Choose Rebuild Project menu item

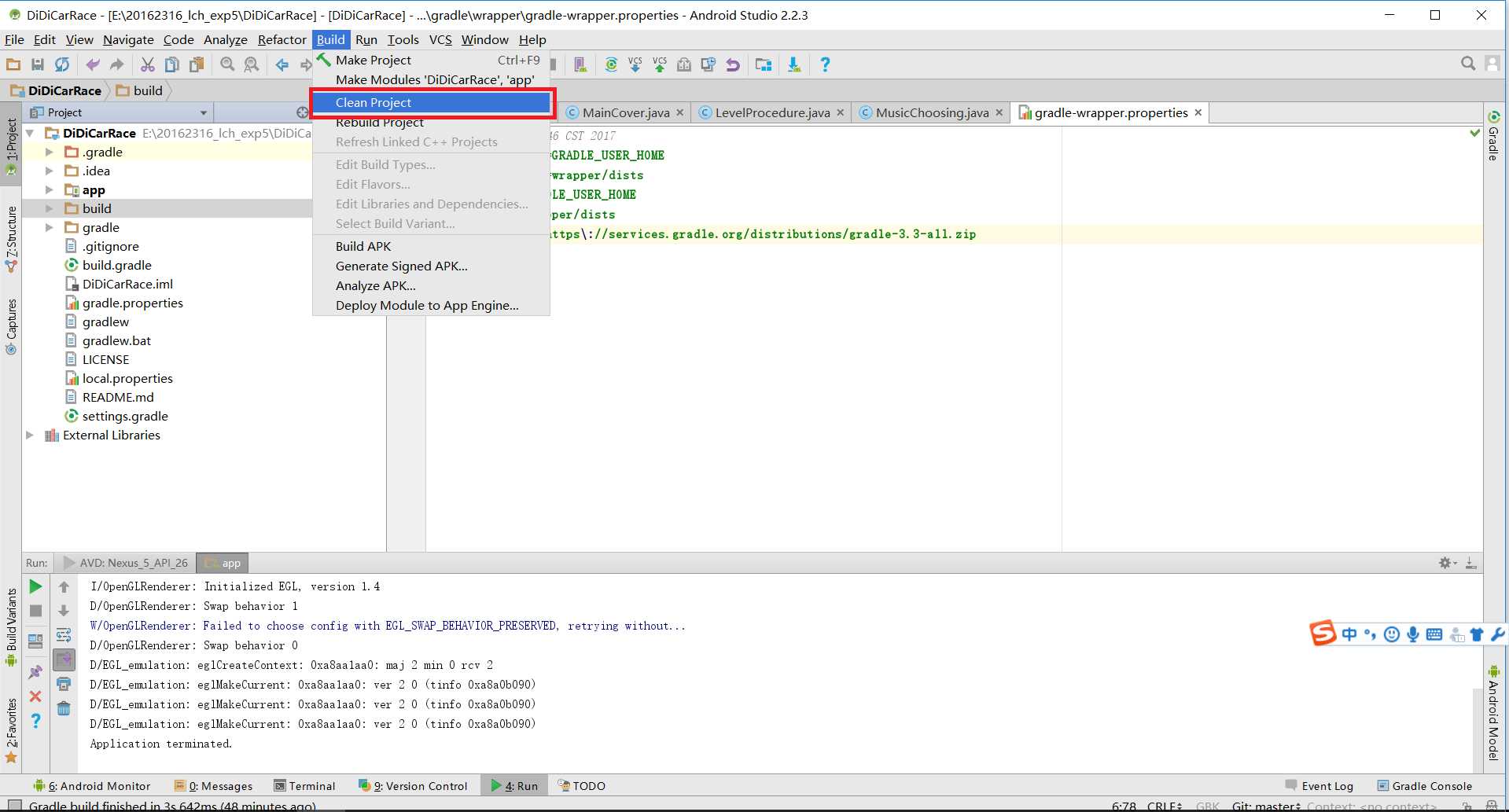pos(431,123)
